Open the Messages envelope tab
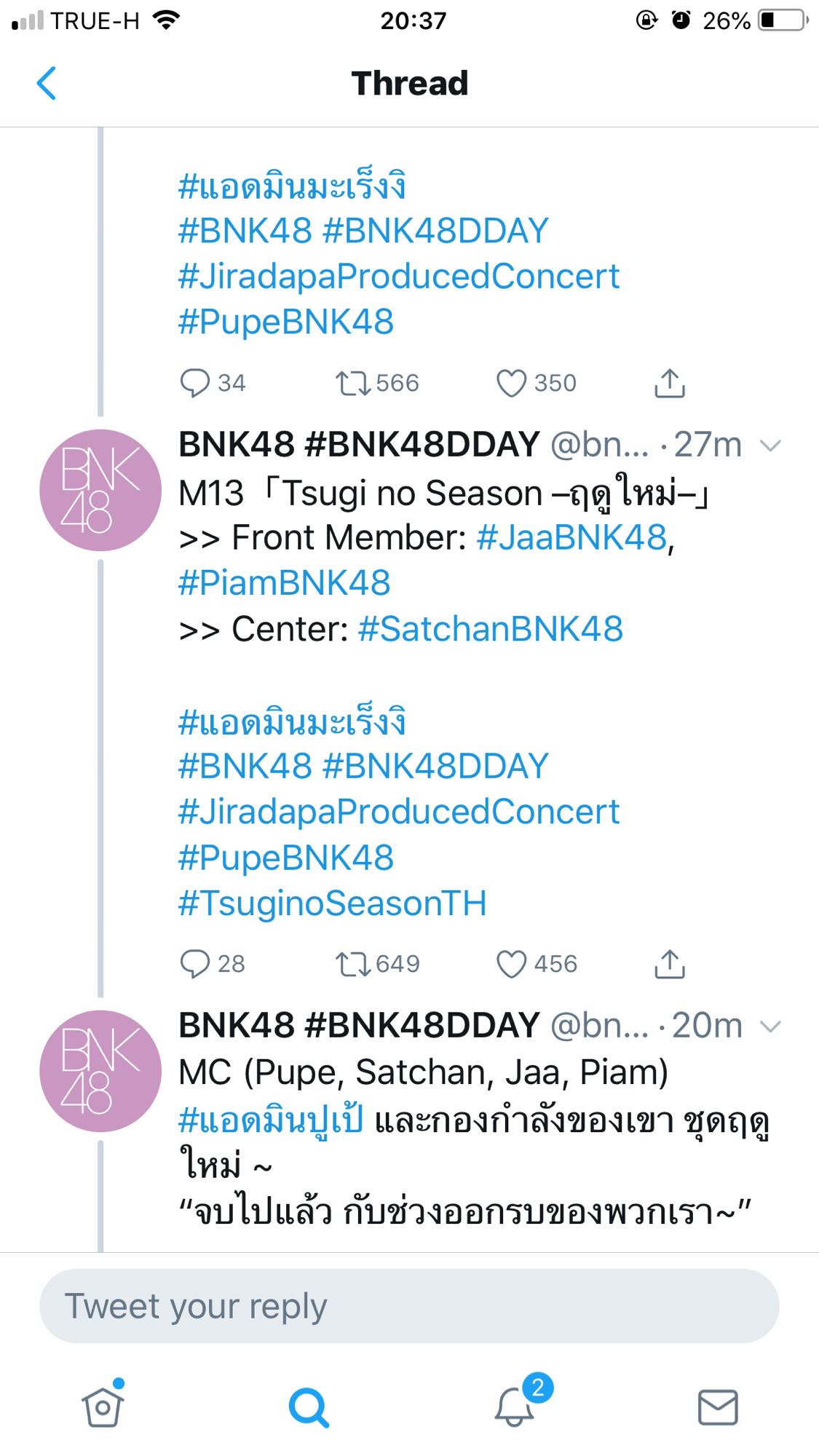 (718, 1406)
